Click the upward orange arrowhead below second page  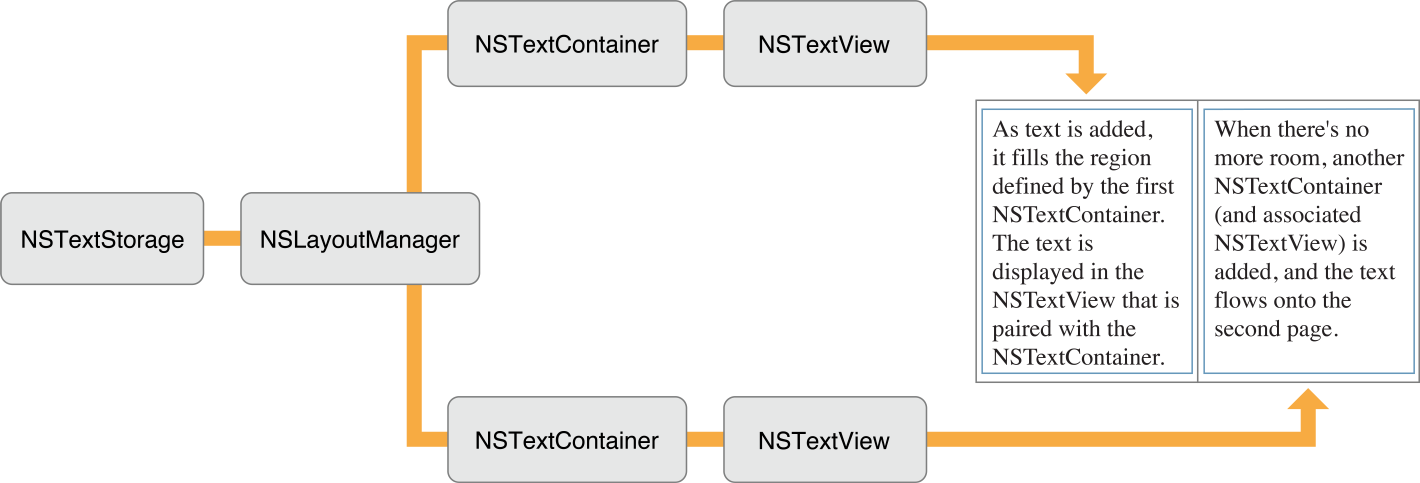coord(1307,399)
